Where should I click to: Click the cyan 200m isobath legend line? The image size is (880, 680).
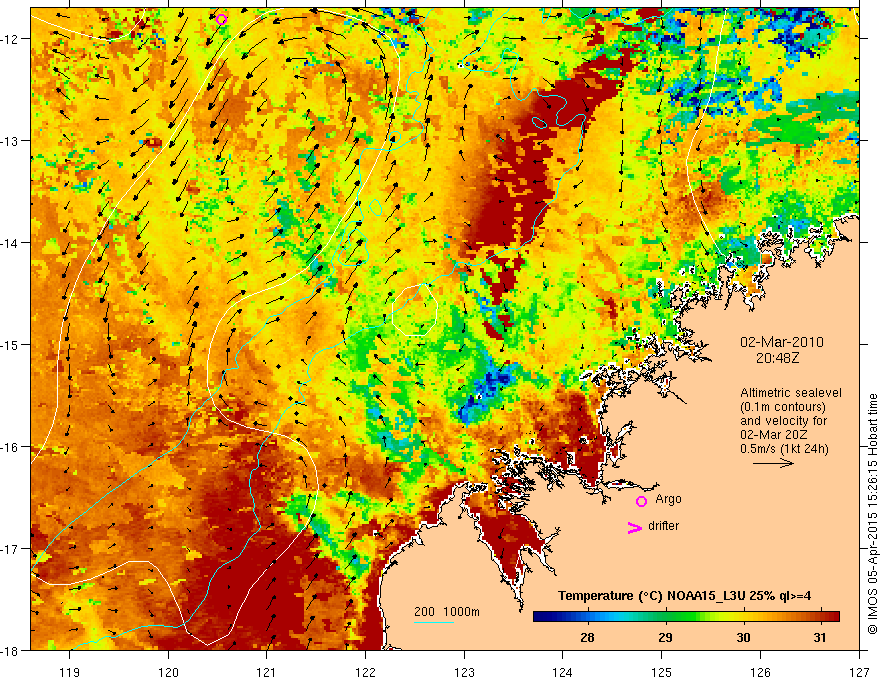(x=434, y=622)
